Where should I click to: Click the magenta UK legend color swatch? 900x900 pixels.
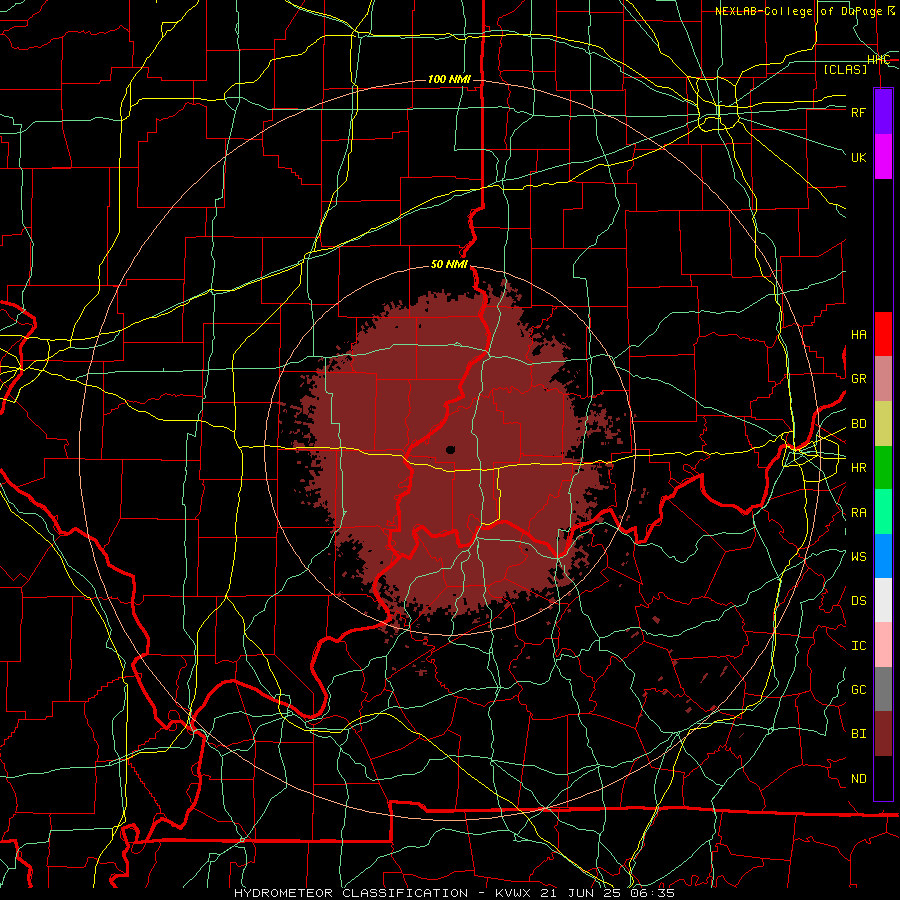(883, 157)
